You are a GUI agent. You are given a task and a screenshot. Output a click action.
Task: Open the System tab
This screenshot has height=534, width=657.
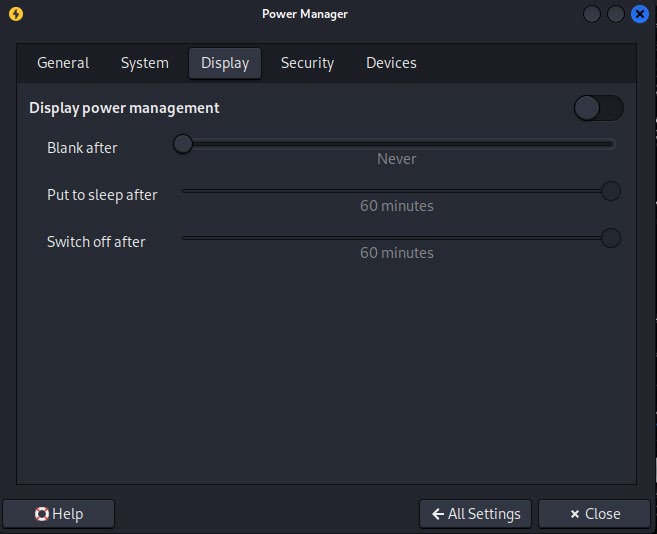tap(145, 63)
